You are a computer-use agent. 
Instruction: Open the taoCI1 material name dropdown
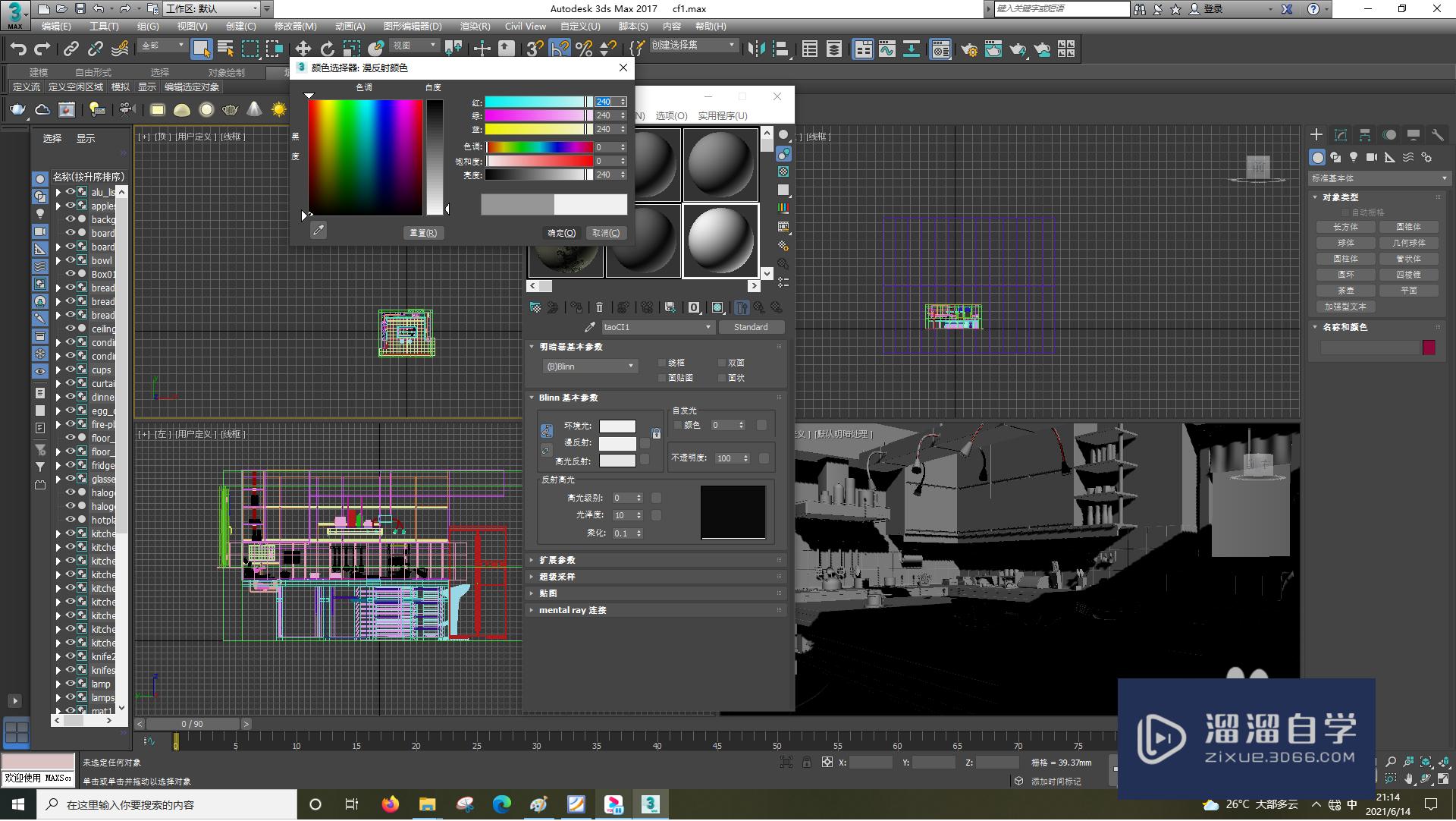coord(657,327)
